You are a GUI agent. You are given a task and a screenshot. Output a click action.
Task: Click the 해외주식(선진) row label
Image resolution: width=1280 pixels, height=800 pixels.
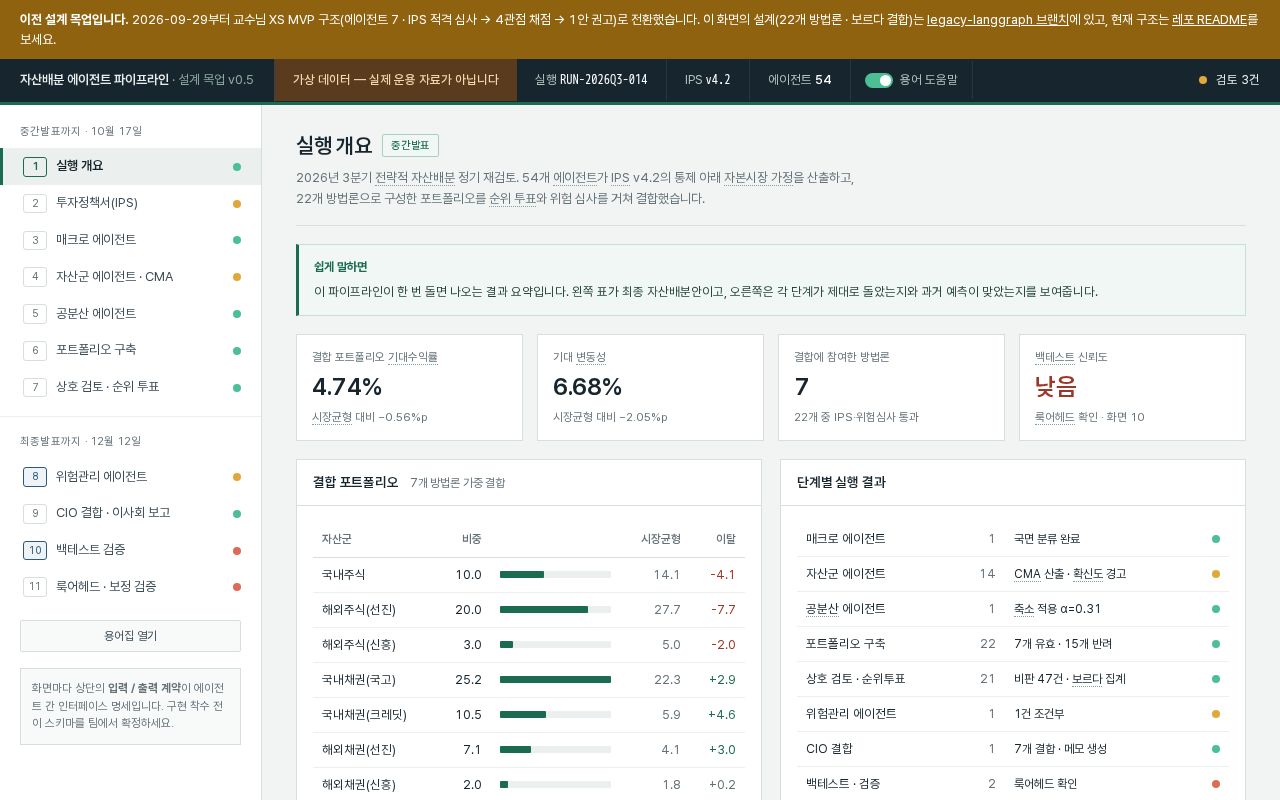(359, 610)
